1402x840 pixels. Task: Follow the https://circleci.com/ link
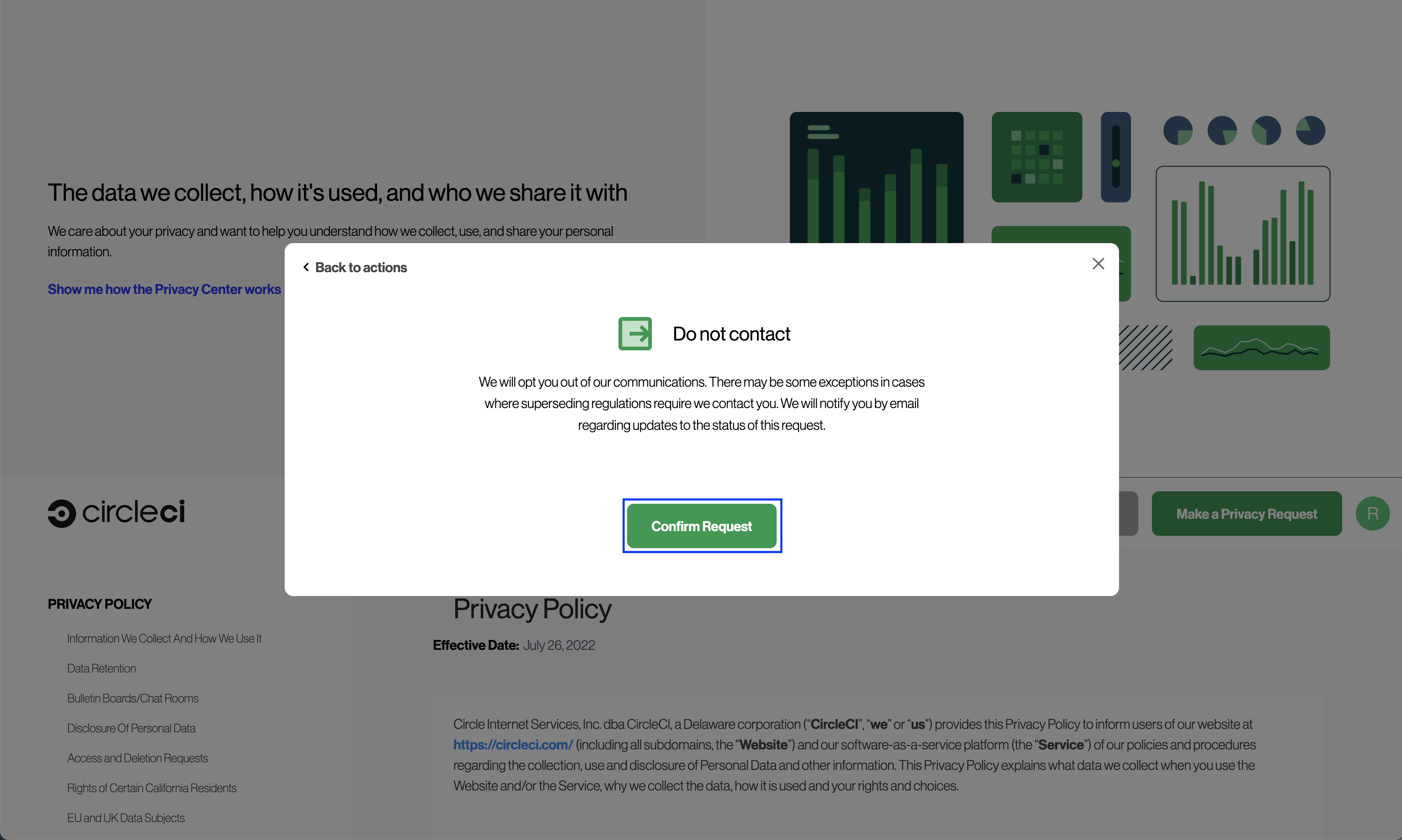pos(512,745)
